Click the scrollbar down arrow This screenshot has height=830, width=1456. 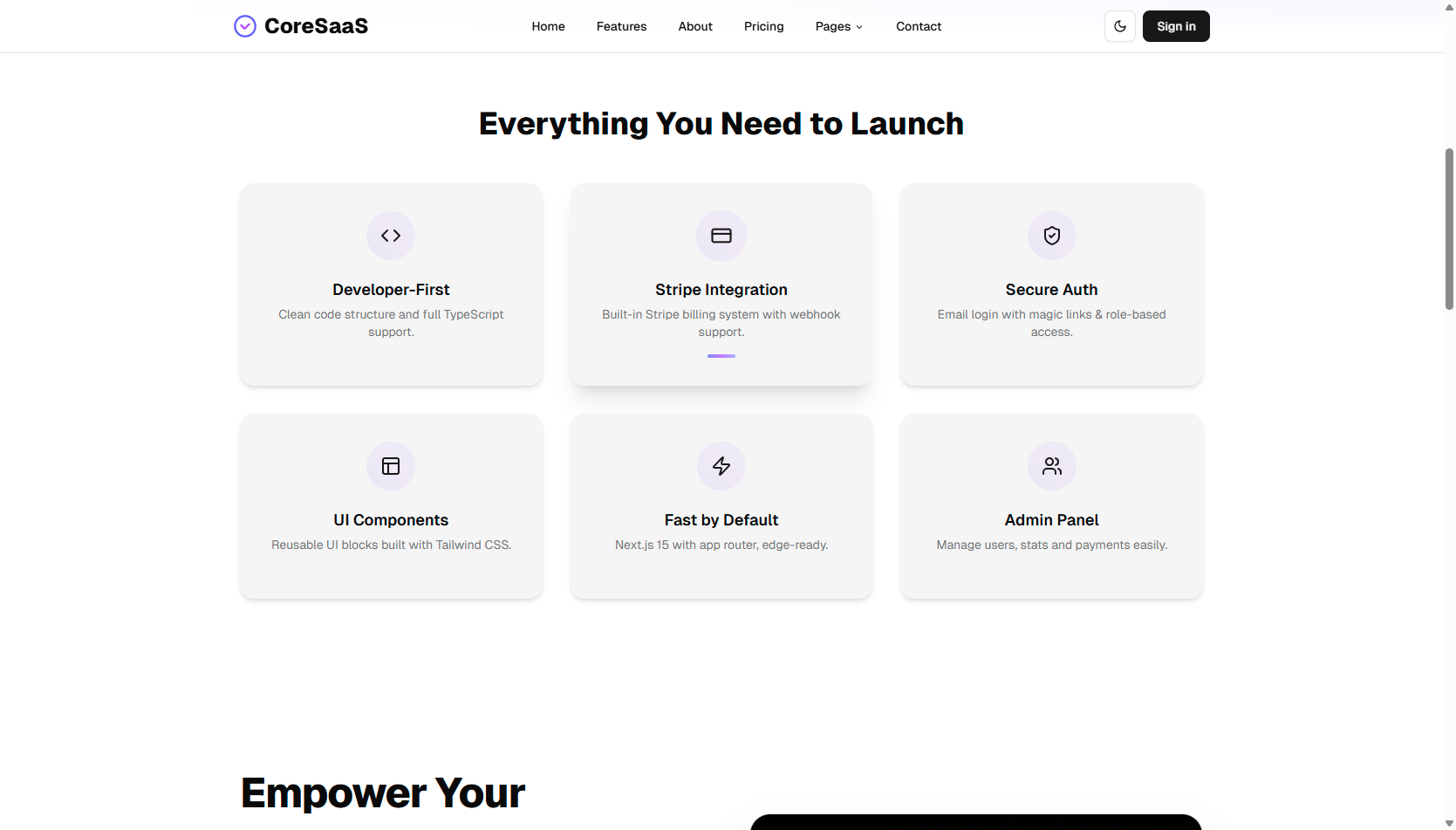(1449, 823)
